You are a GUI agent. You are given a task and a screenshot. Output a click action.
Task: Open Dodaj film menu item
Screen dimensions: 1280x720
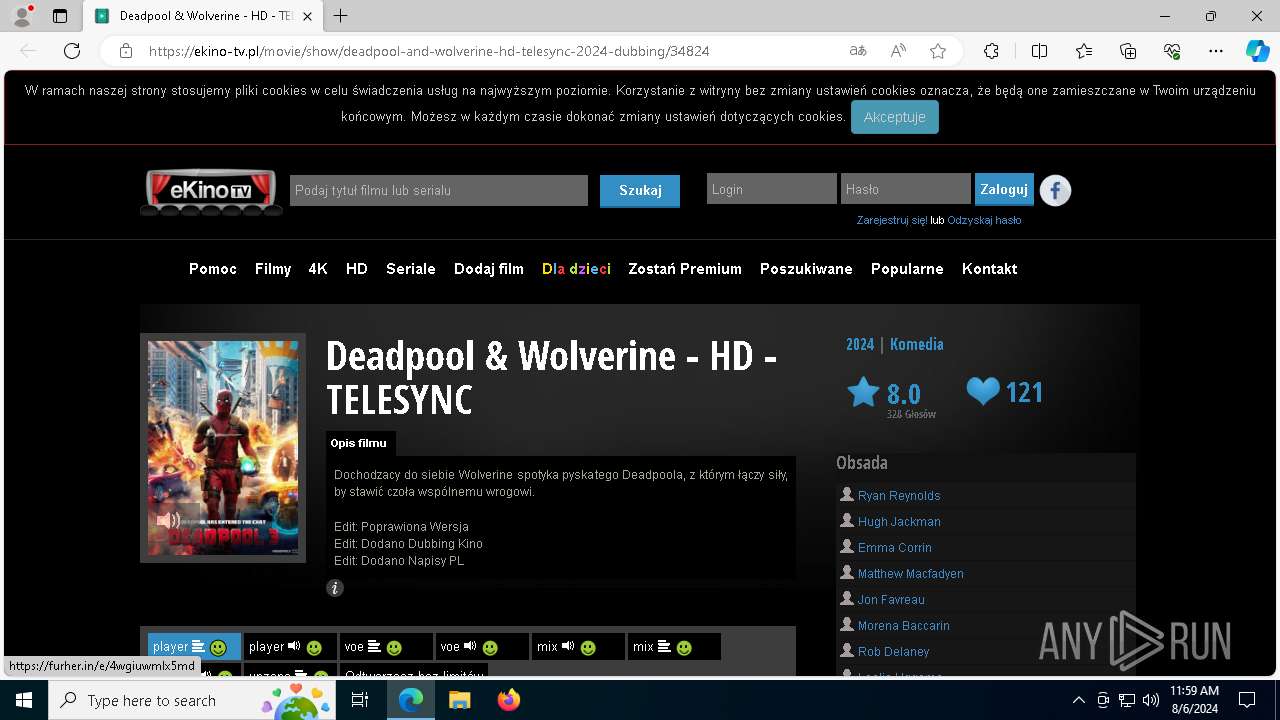(489, 269)
